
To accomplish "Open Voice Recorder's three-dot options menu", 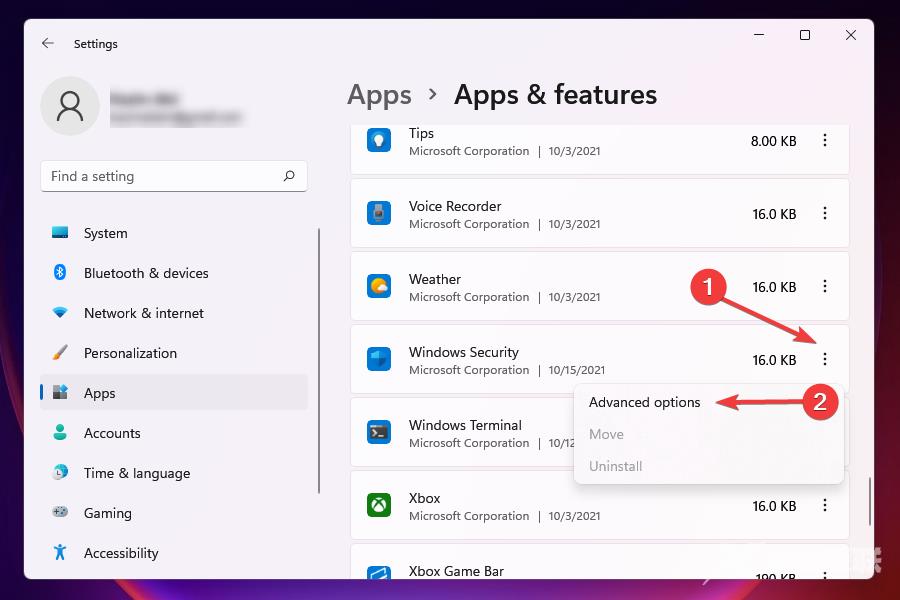I will pos(825,213).
